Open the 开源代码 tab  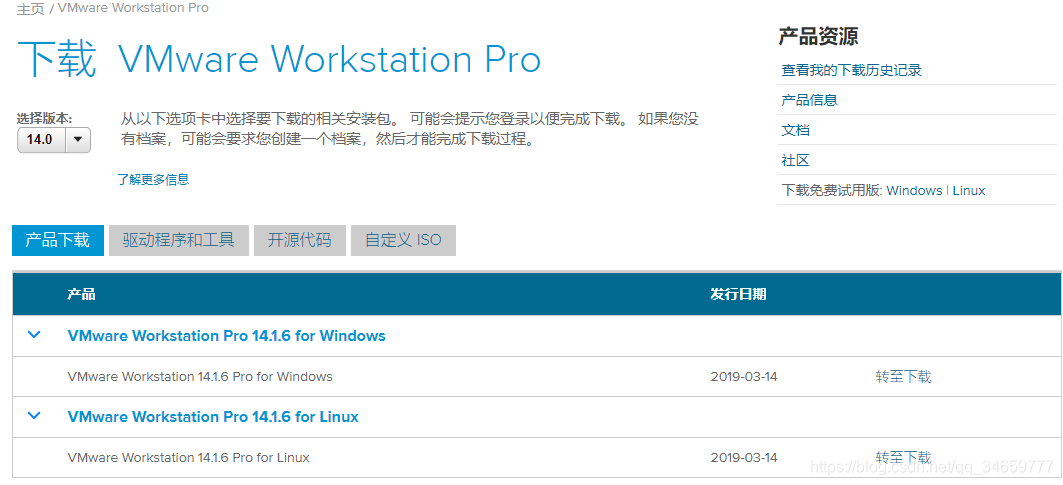coord(300,240)
